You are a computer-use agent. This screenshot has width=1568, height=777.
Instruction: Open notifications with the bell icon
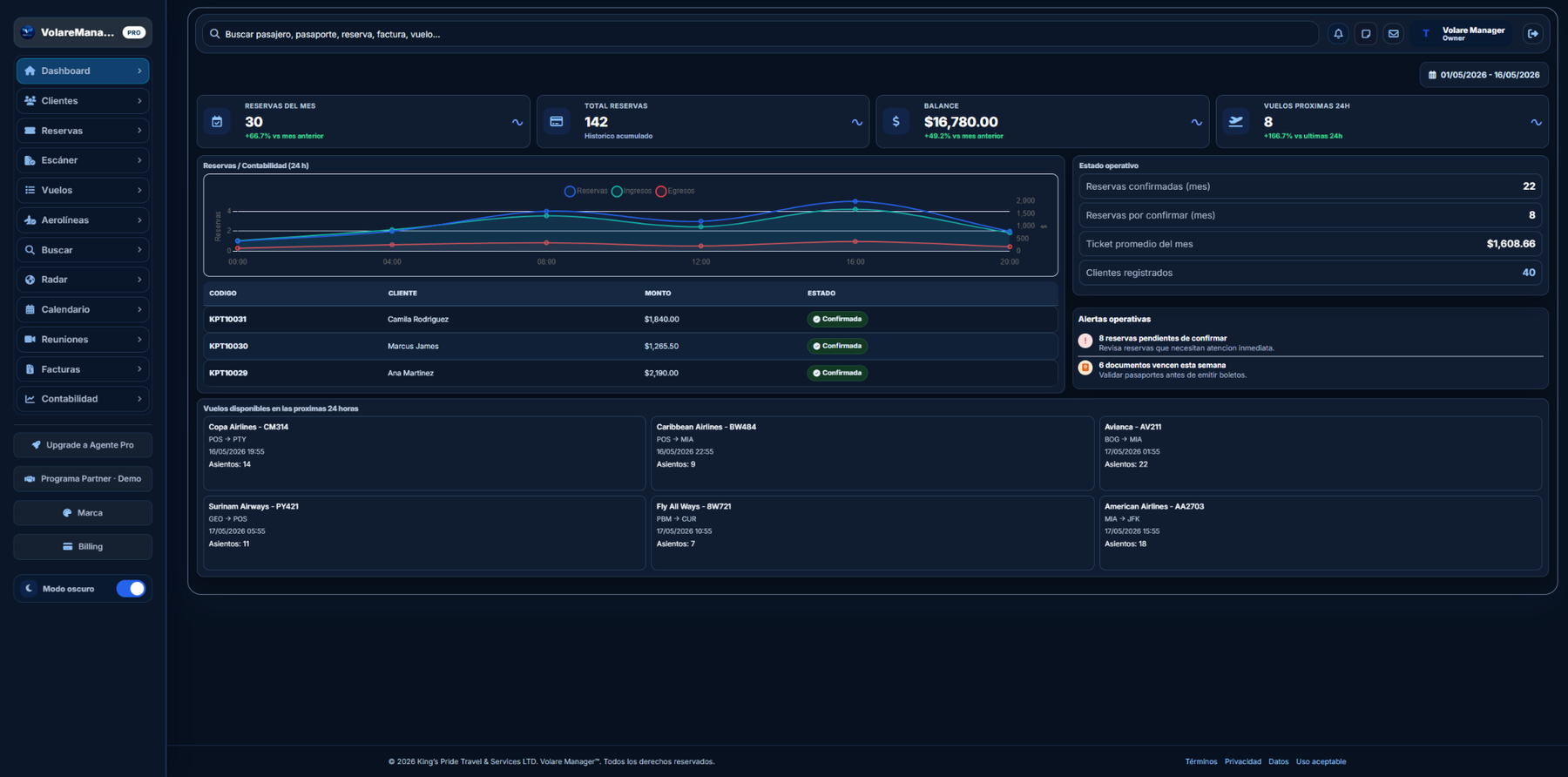(x=1338, y=34)
